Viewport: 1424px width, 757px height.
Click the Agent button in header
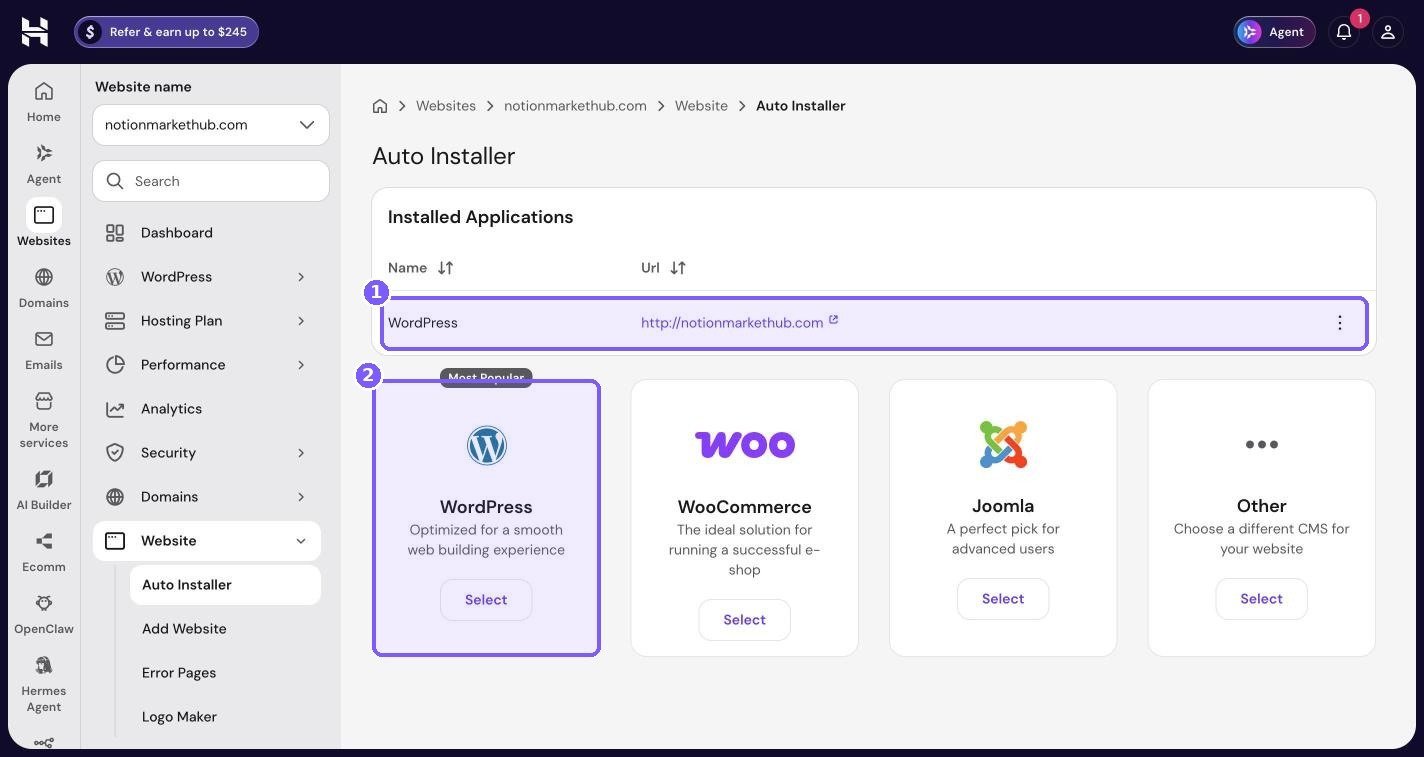point(1274,32)
